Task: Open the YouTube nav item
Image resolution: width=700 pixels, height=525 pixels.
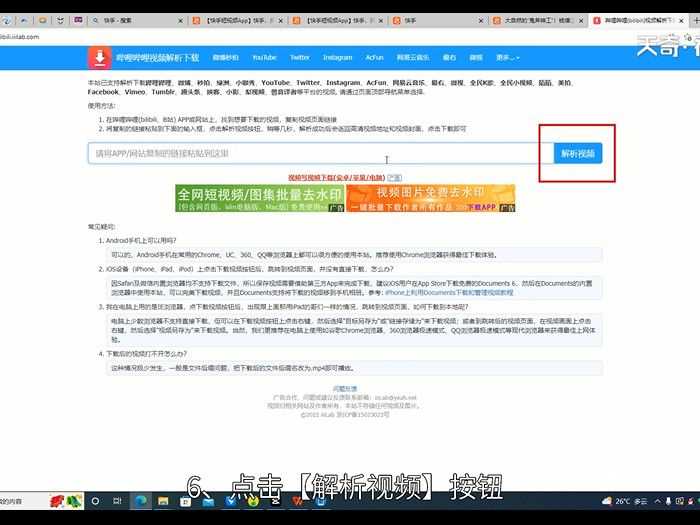Action: click(264, 58)
